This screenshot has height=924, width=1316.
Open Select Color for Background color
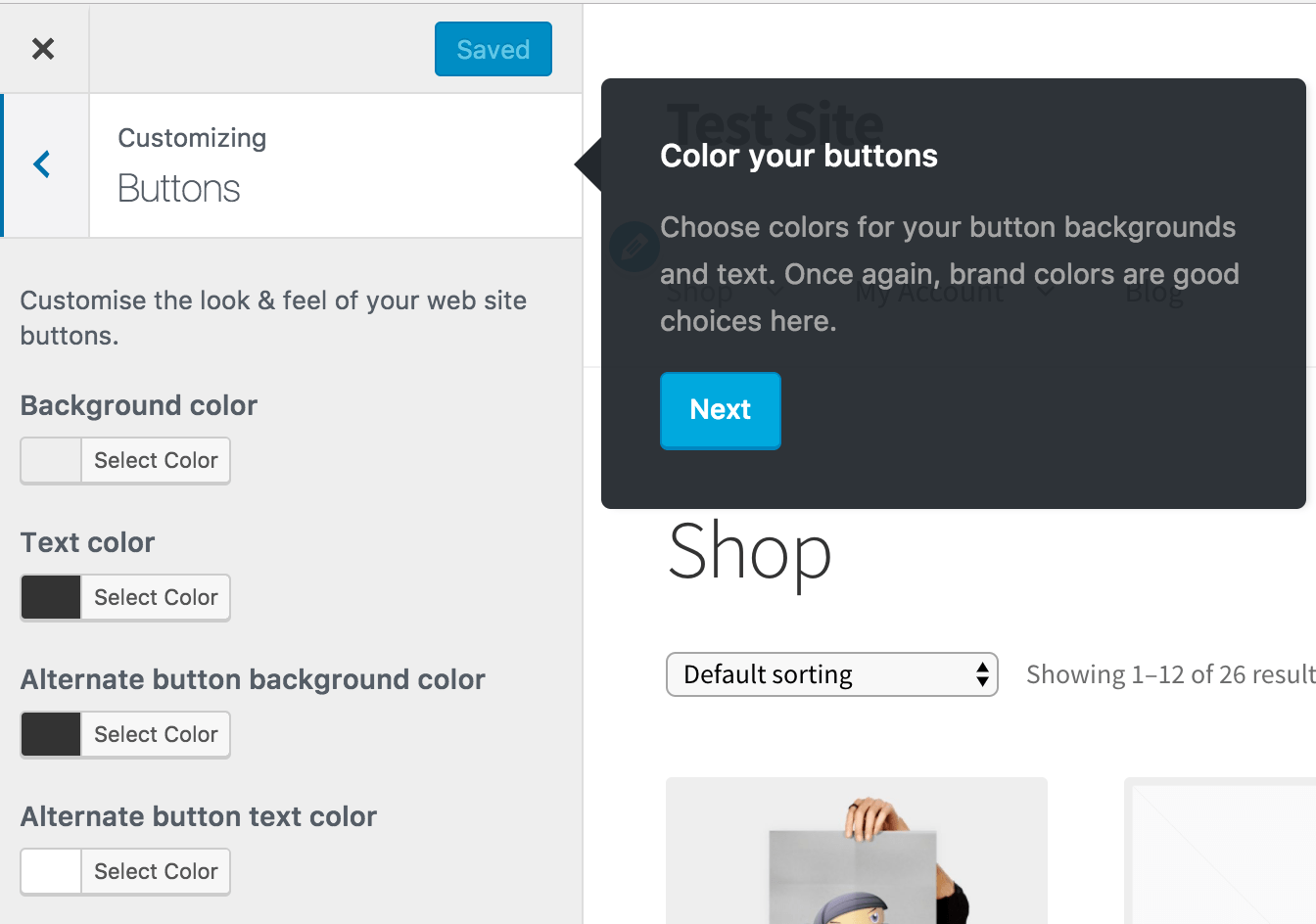(155, 460)
